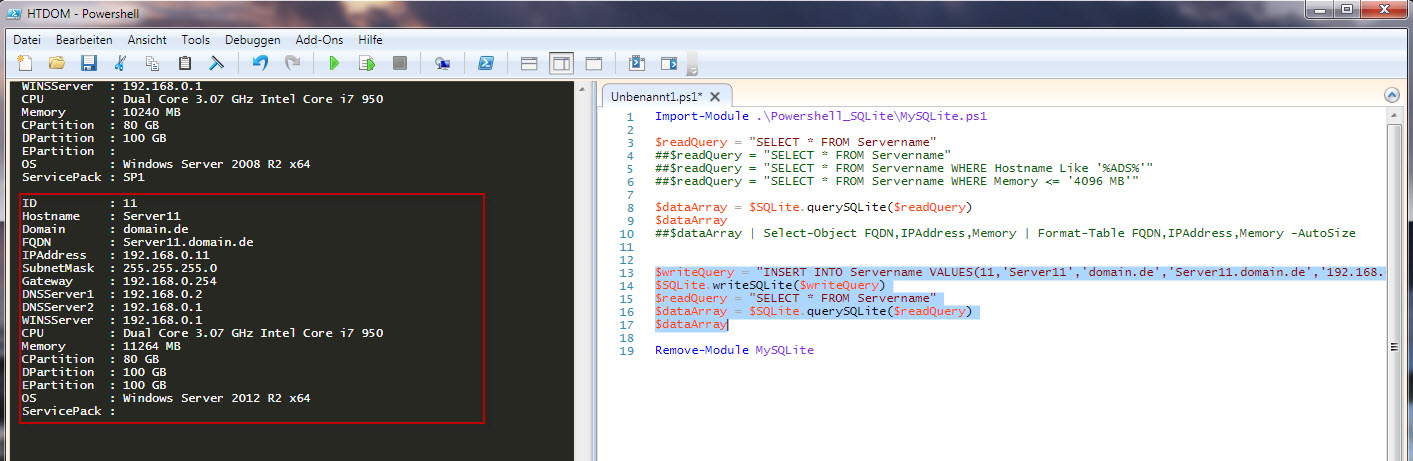1413x461 pixels.
Task: Open toolbar overflow options arrow
Action: [x=692, y=66]
